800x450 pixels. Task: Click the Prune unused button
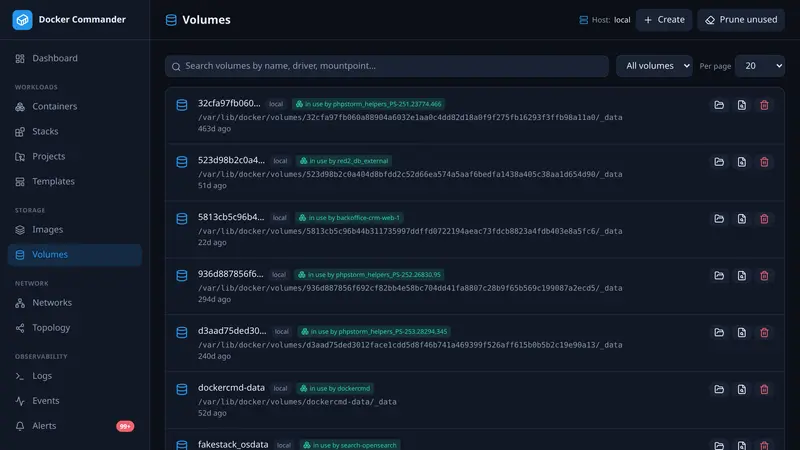(741, 20)
